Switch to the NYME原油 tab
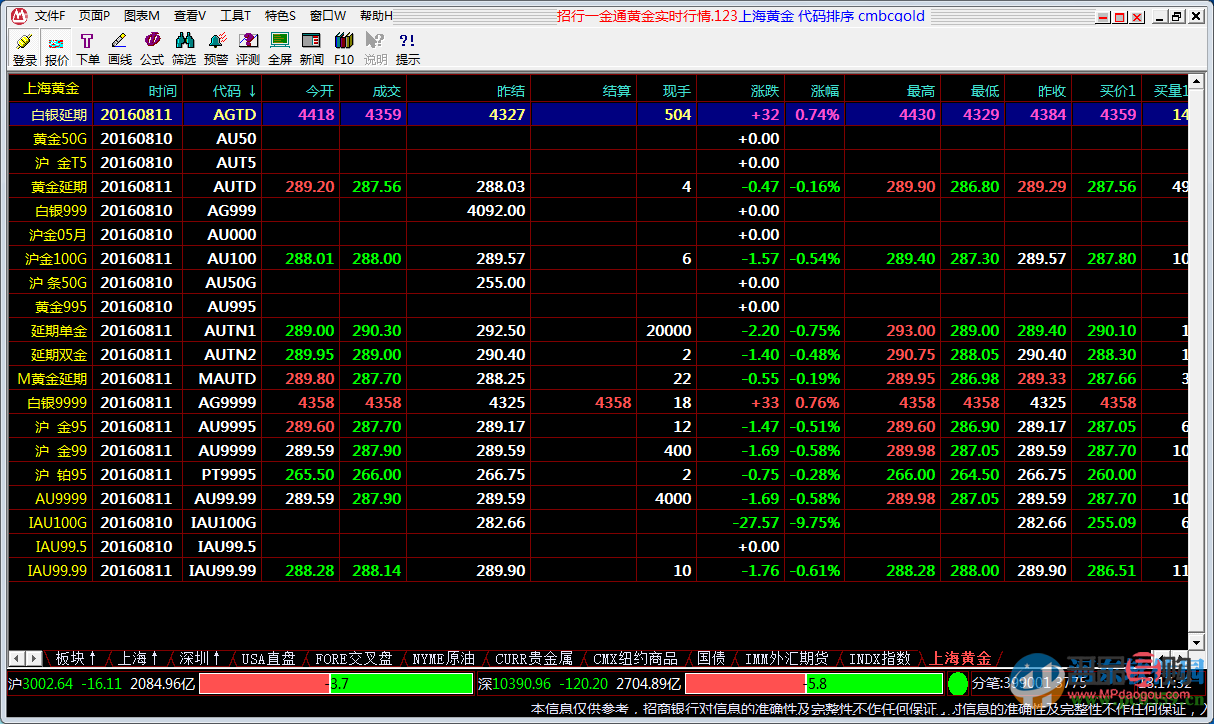 click(443, 658)
